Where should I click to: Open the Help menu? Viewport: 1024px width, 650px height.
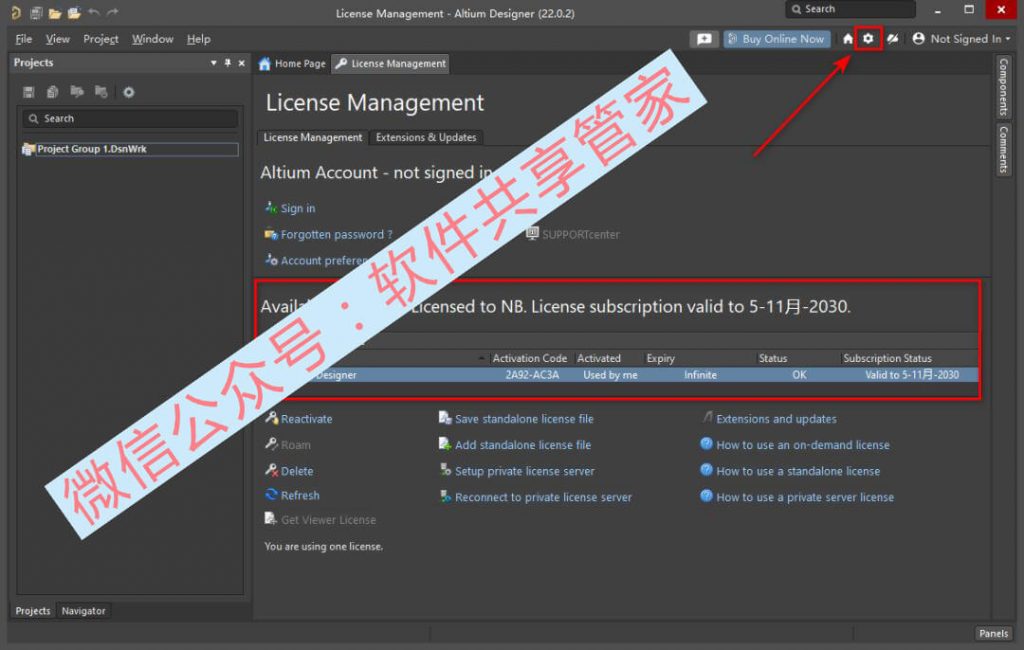[x=199, y=39]
